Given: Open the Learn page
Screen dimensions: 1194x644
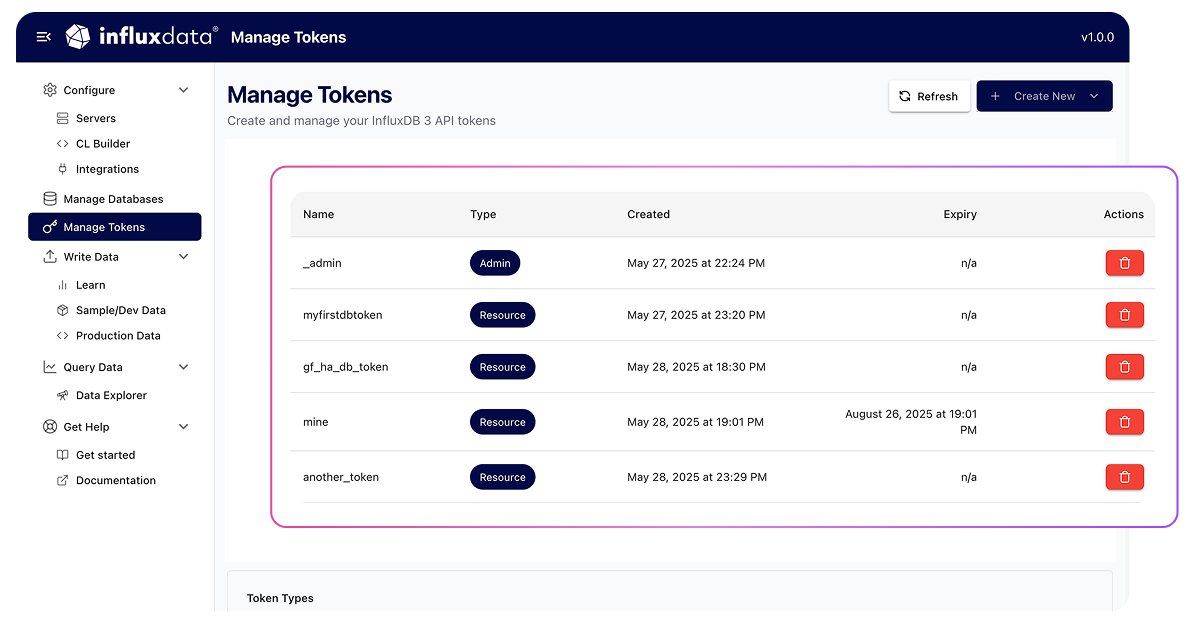Looking at the screenshot, I should 91,285.
